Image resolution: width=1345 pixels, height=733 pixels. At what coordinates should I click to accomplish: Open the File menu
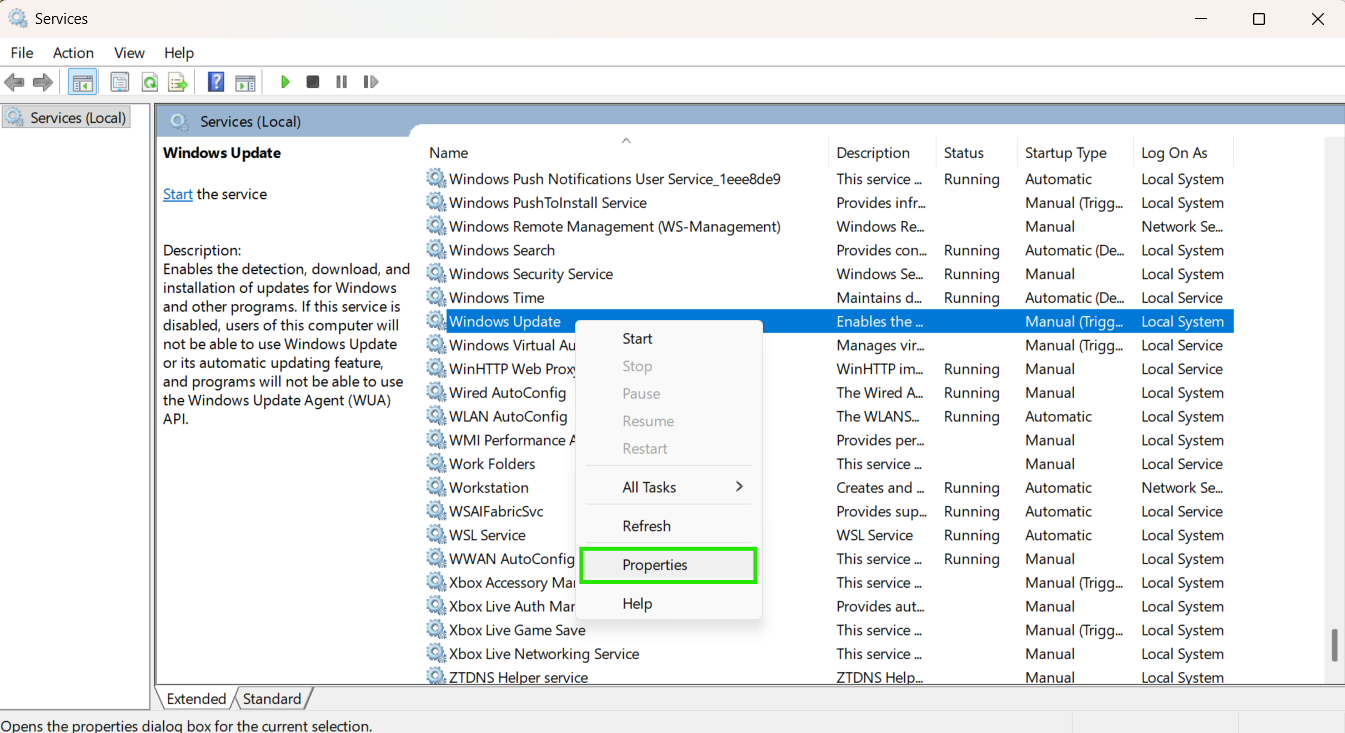click(22, 53)
